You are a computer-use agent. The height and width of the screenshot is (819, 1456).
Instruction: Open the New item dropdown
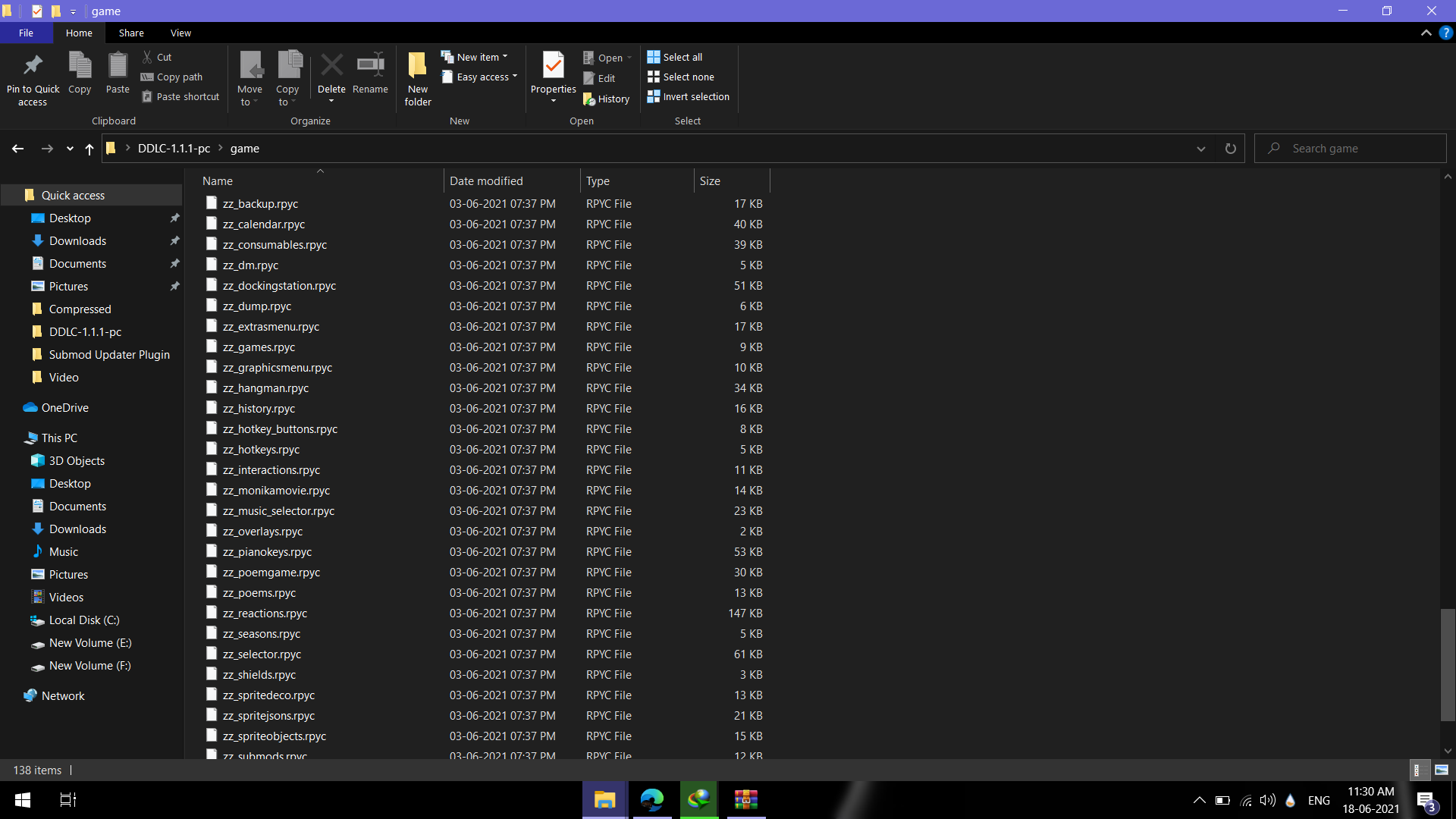click(475, 57)
